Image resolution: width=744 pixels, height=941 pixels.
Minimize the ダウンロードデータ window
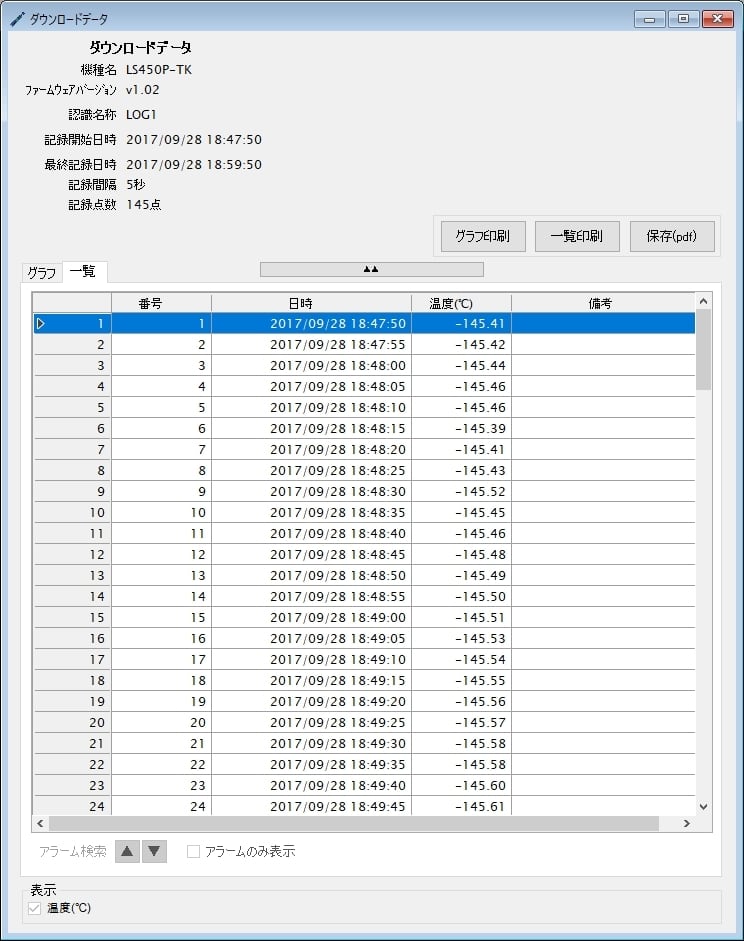(x=649, y=19)
